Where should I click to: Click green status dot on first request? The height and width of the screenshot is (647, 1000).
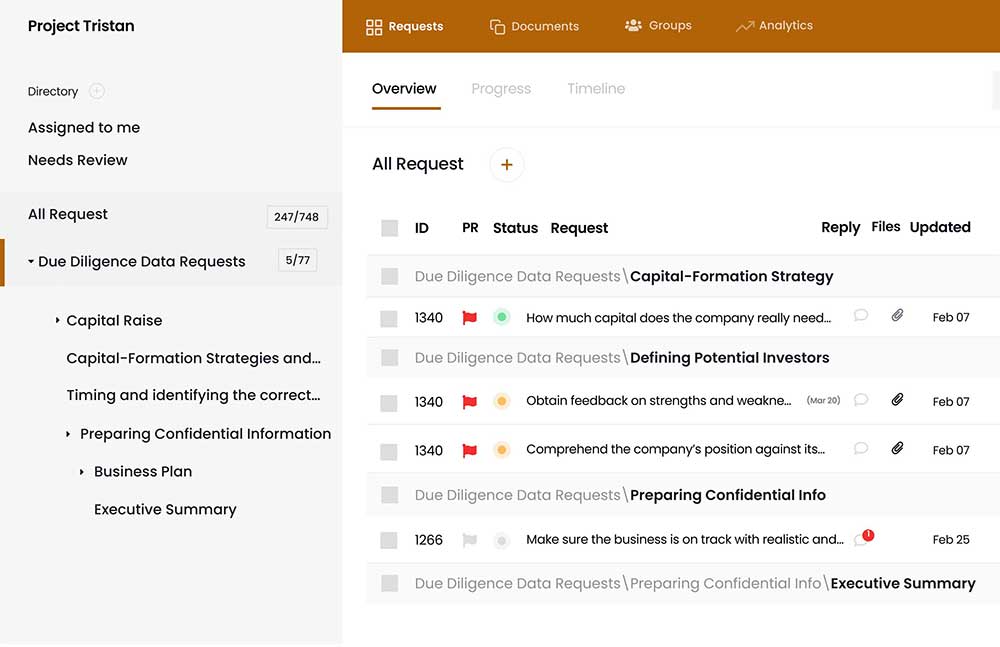(502, 318)
